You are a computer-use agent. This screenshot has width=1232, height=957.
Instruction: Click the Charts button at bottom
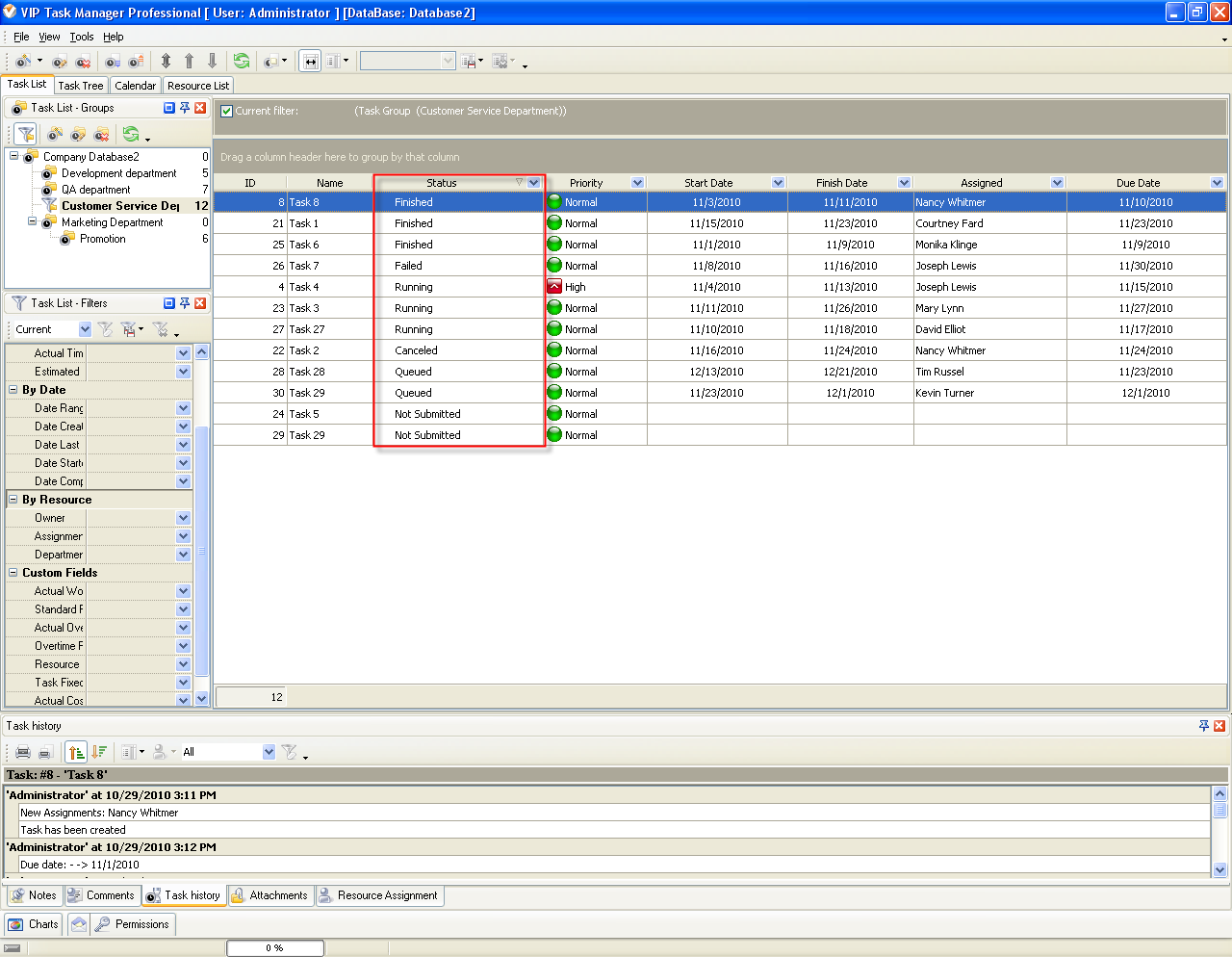(33, 924)
